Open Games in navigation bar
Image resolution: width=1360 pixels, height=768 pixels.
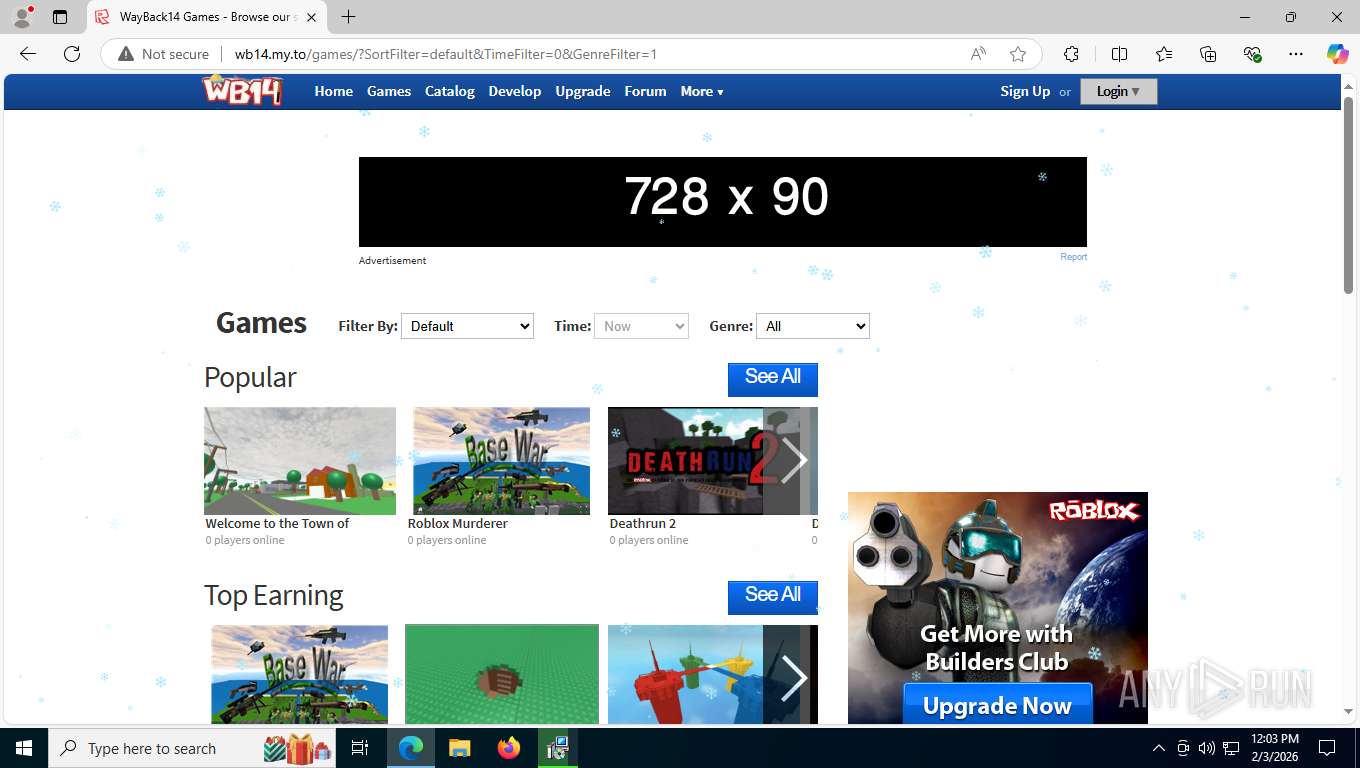click(389, 91)
